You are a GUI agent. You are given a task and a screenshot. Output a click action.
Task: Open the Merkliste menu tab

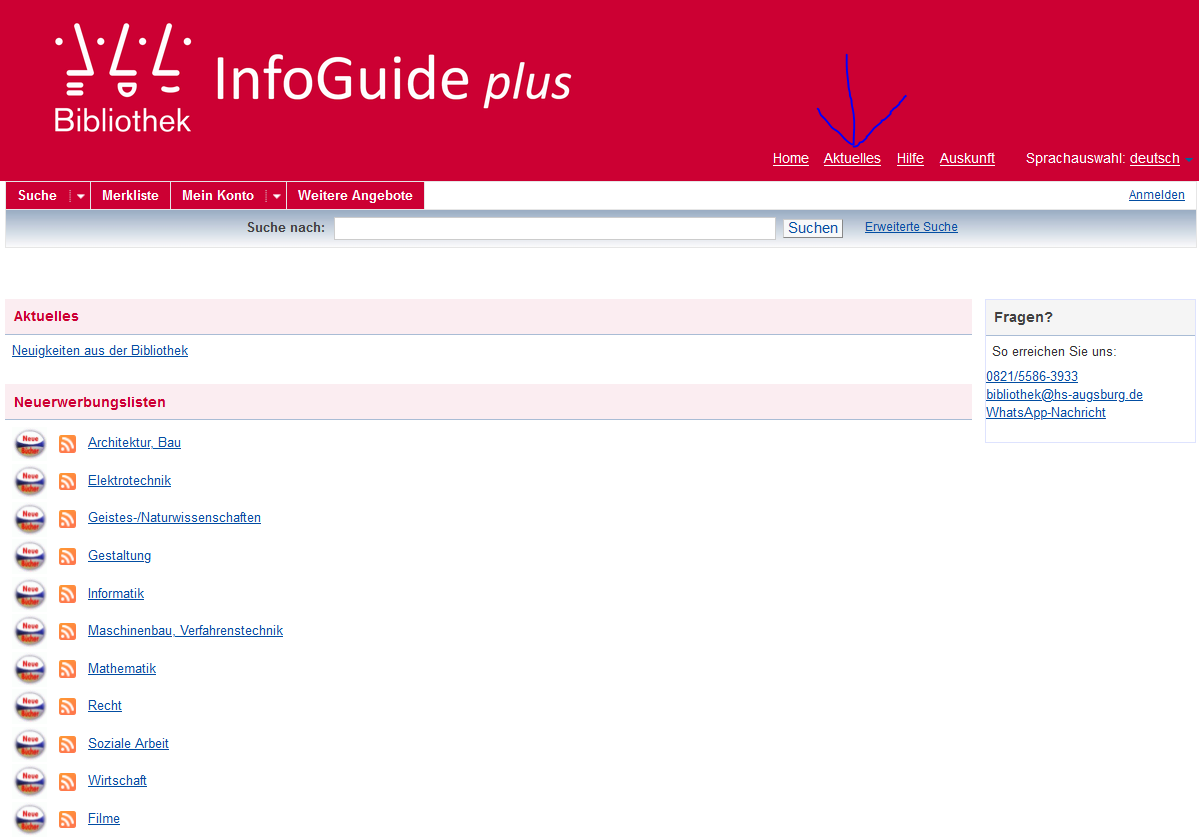point(130,196)
